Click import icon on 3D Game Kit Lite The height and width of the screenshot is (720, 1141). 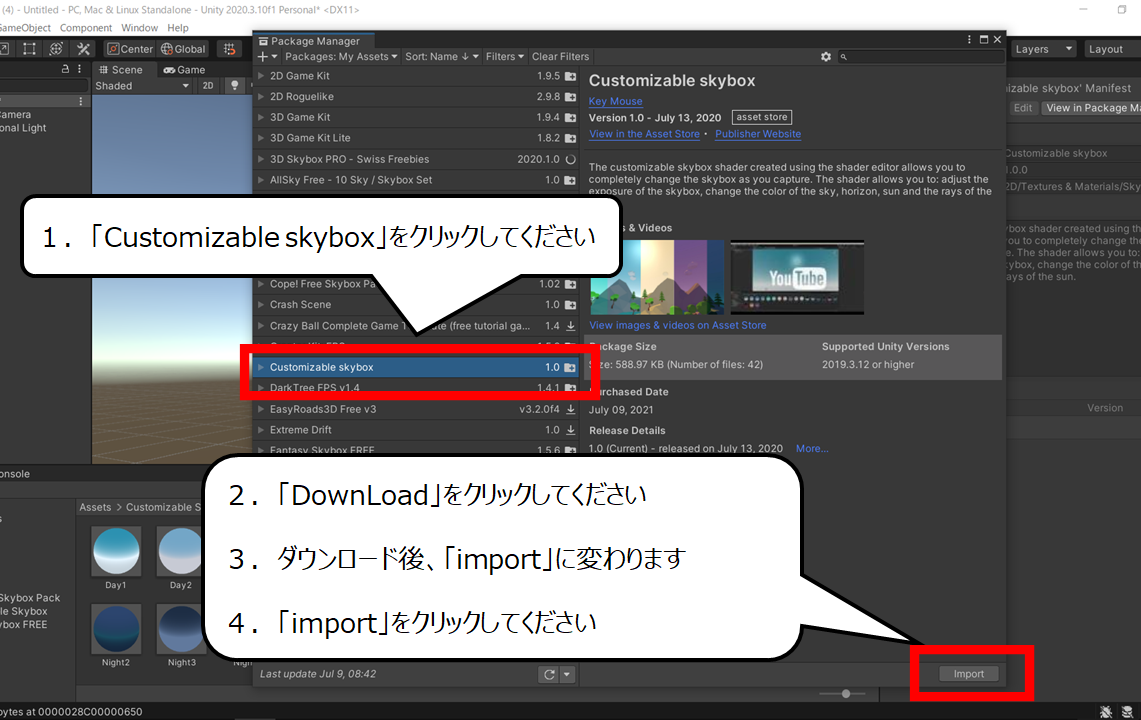pos(570,138)
